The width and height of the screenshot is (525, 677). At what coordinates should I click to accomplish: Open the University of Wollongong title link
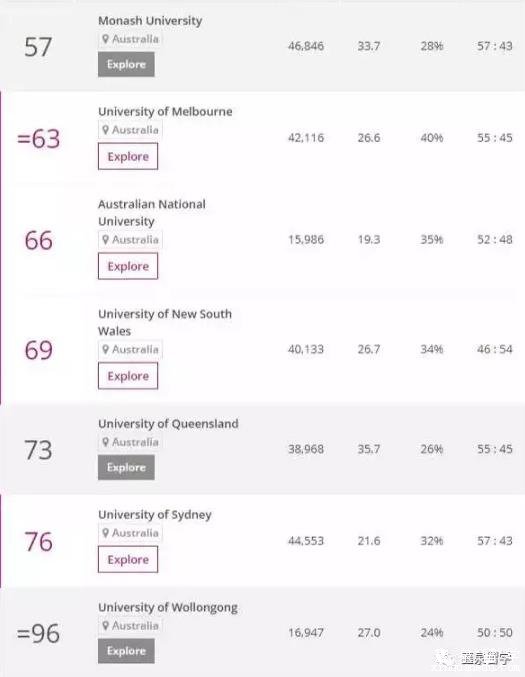tap(168, 608)
